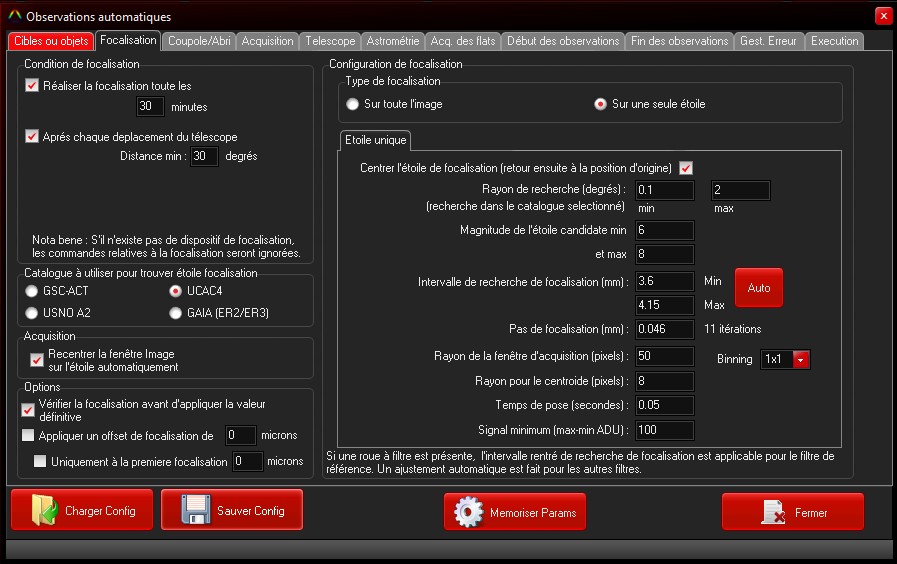
Task: Enable Appliquer un offset de focalisation
Action: 27,435
